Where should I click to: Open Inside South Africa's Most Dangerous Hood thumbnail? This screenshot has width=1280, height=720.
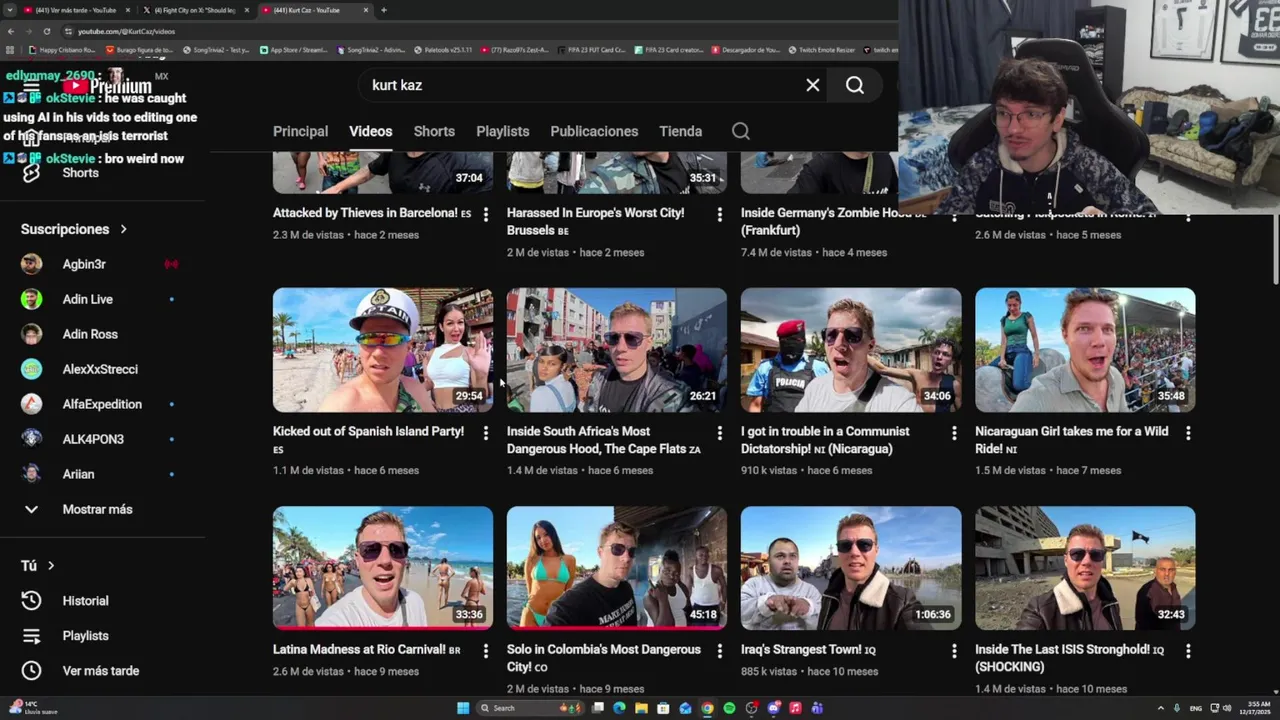tap(617, 350)
